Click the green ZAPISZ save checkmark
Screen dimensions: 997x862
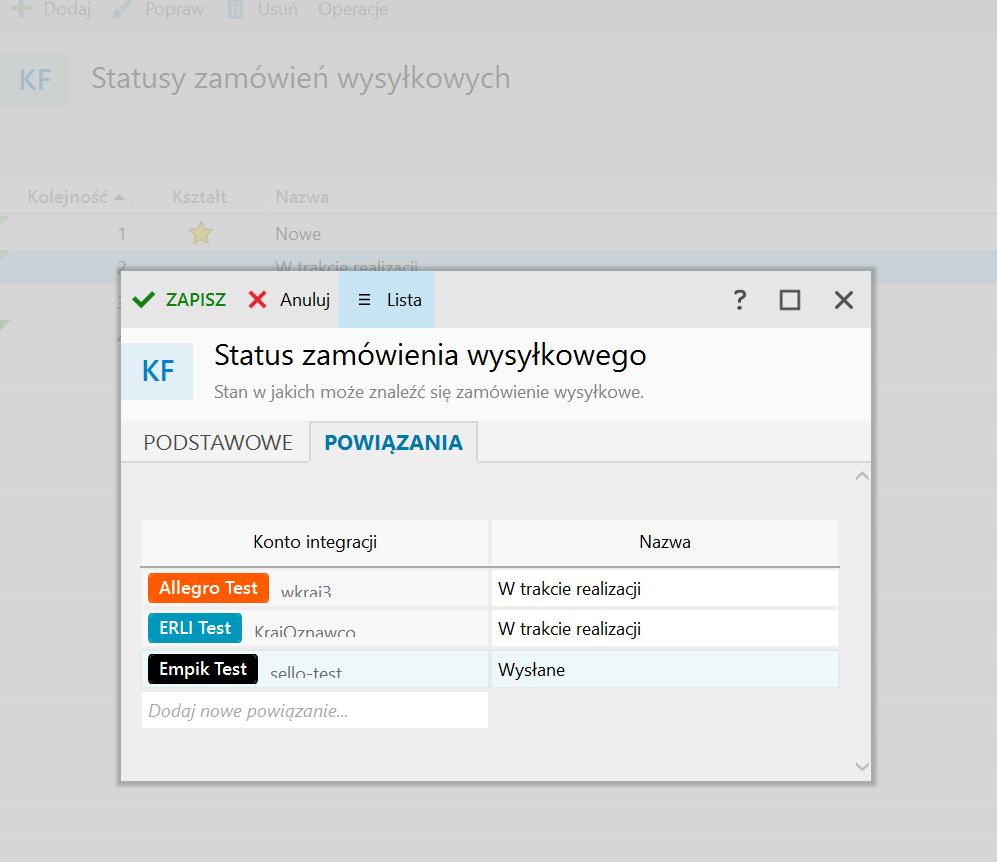(x=145, y=300)
